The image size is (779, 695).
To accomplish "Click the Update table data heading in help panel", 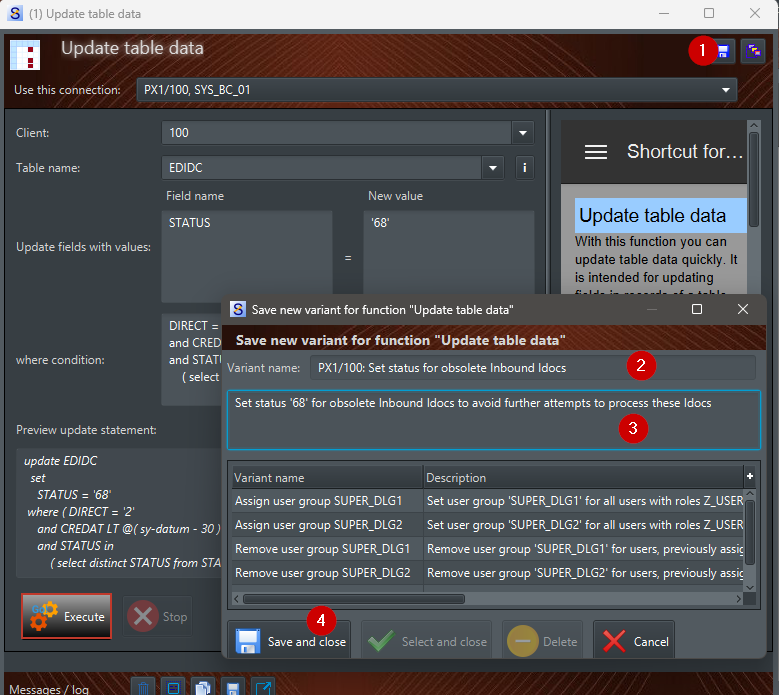I will coord(652,216).
